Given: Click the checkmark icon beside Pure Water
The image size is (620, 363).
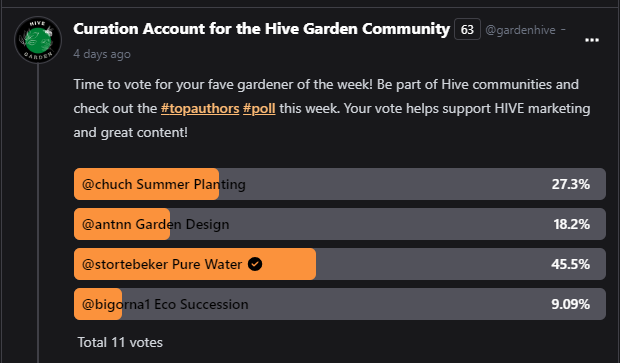Looking at the screenshot, I should tap(255, 264).
